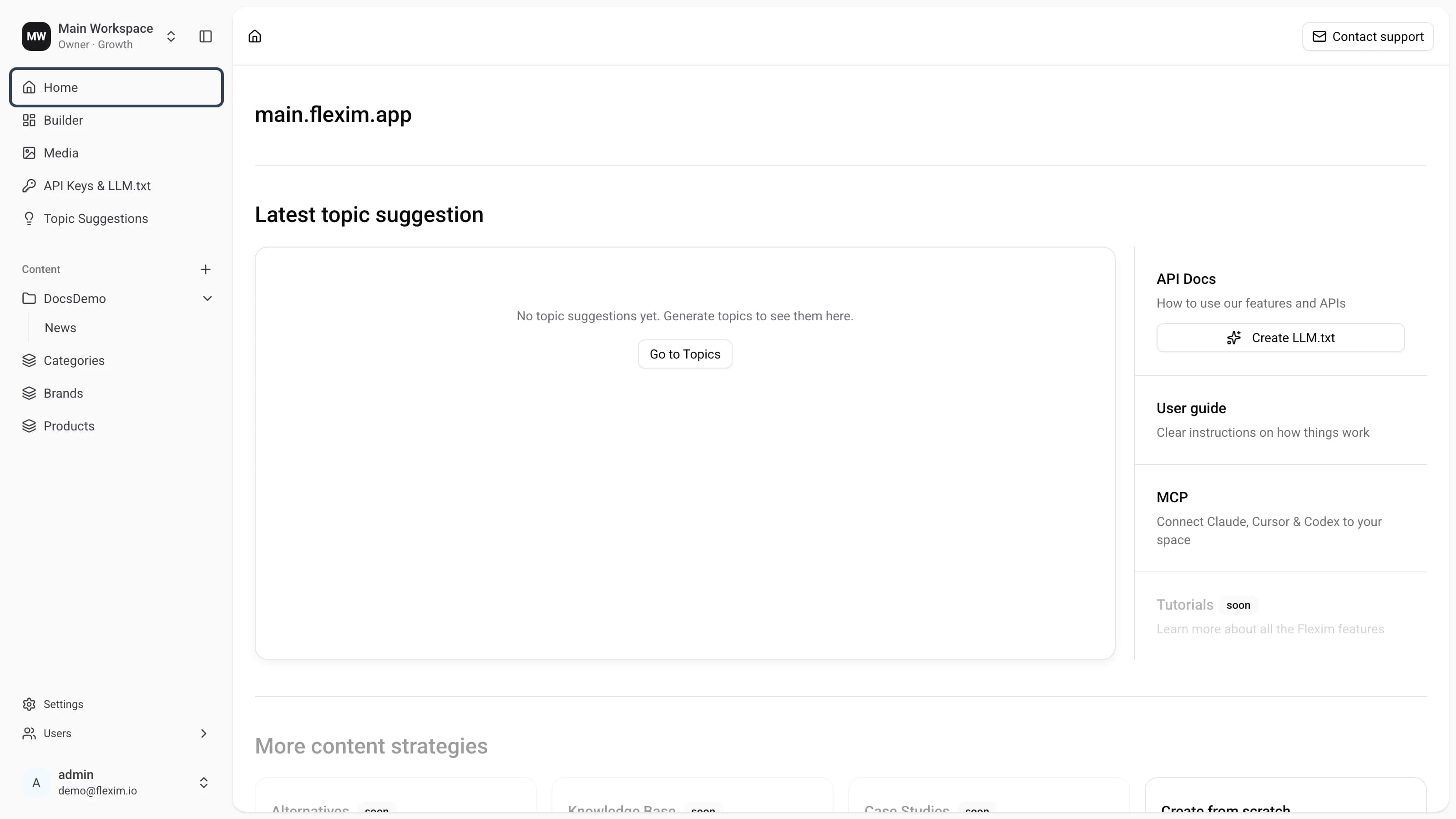Open Categories in sidebar
This screenshot has height=819, width=1456.
(116, 361)
